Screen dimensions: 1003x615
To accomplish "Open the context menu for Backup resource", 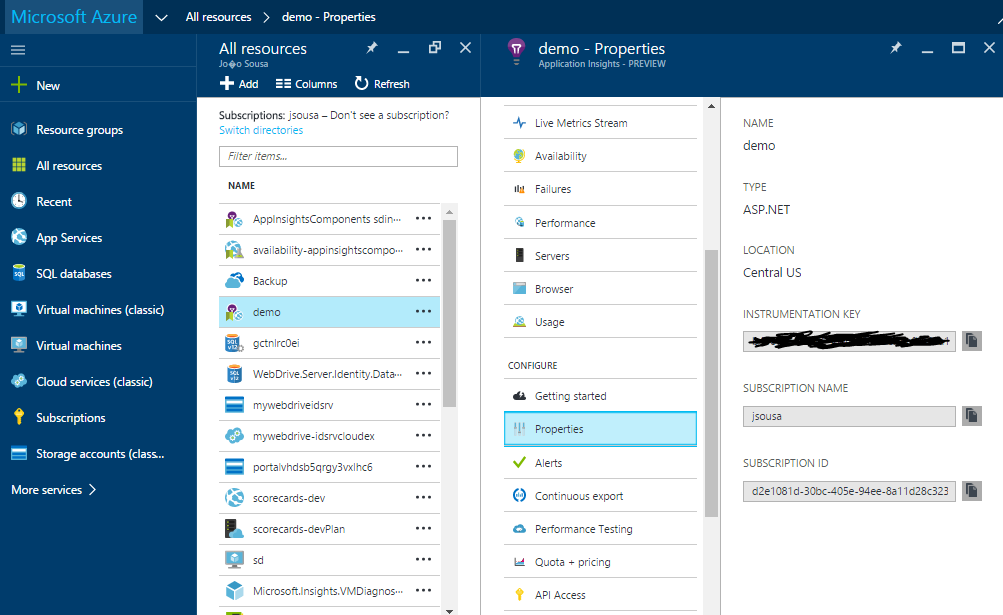I will (423, 280).
